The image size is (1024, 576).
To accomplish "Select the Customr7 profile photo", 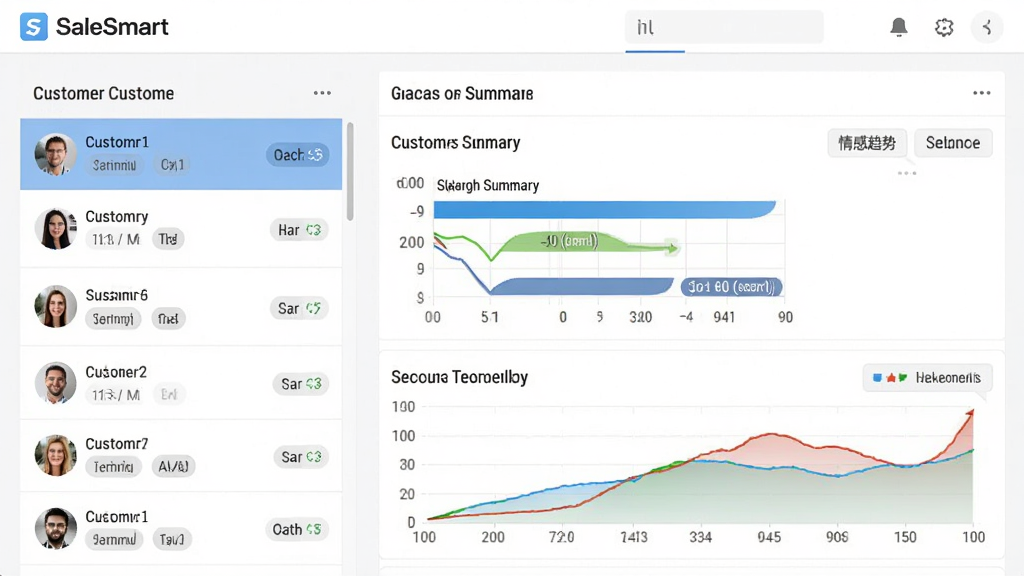I will pyautogui.click(x=56, y=455).
